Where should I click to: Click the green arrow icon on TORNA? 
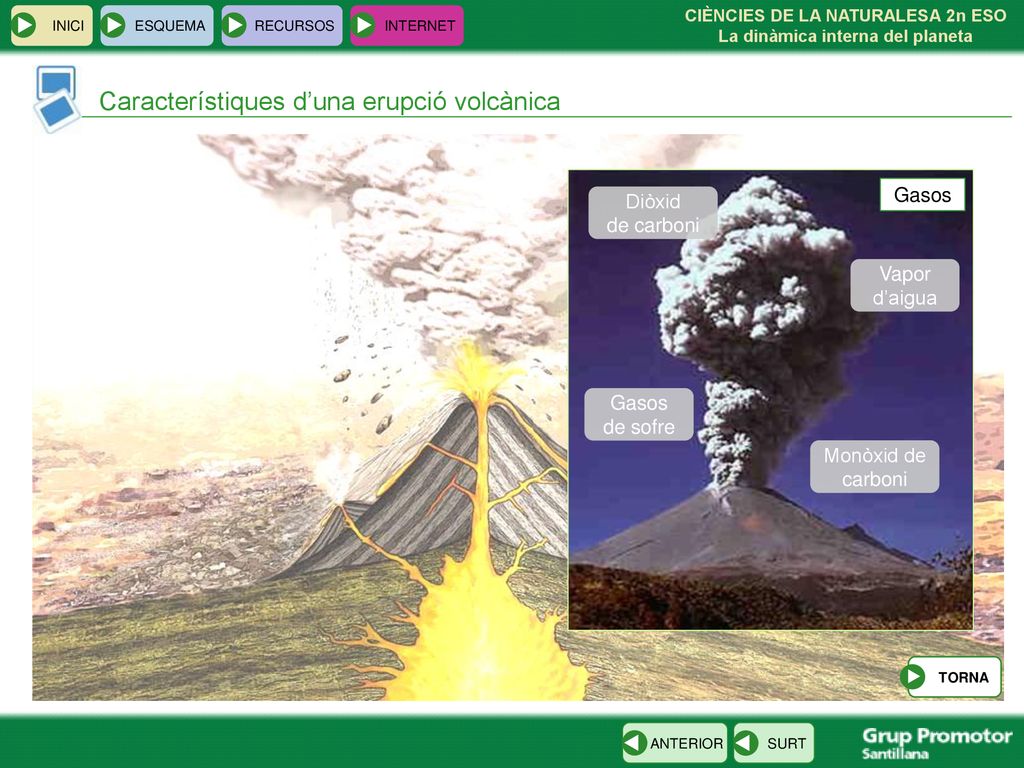pos(914,677)
